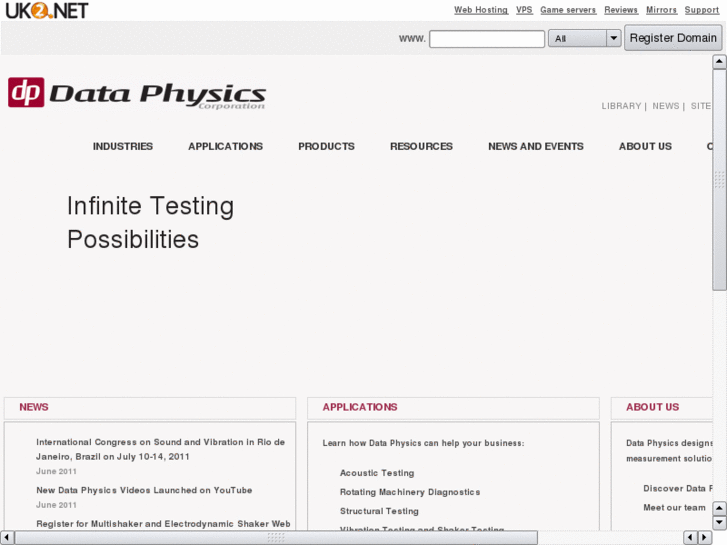Open the Meet our team link
The width and height of the screenshot is (727, 545).
click(x=674, y=508)
